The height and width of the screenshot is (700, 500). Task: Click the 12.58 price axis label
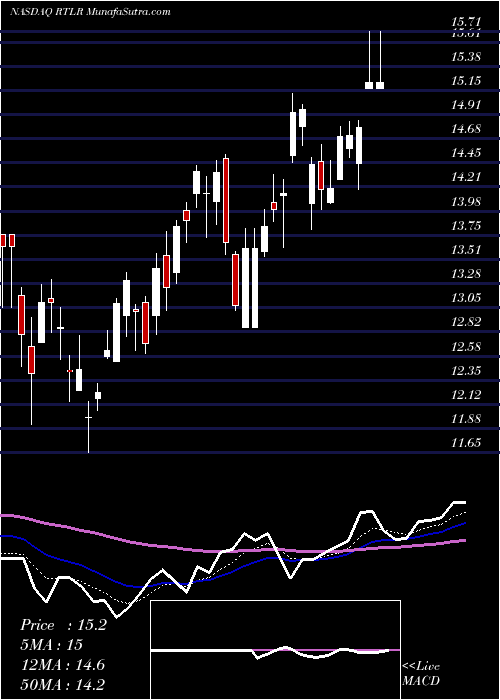[x=466, y=347]
